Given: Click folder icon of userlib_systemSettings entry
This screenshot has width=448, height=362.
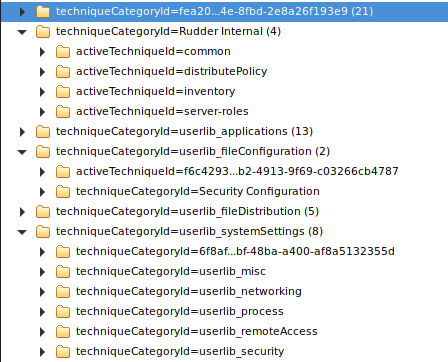Looking at the screenshot, I should (x=43, y=232).
